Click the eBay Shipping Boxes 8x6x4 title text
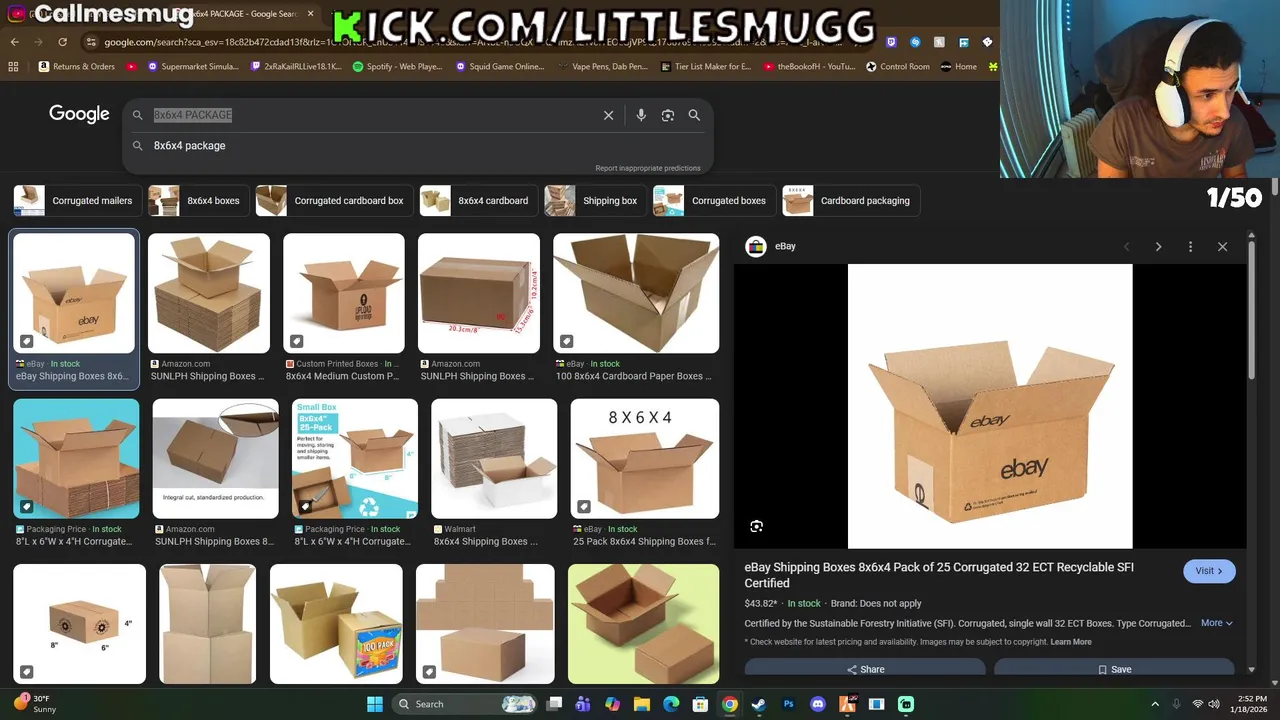 (939, 575)
